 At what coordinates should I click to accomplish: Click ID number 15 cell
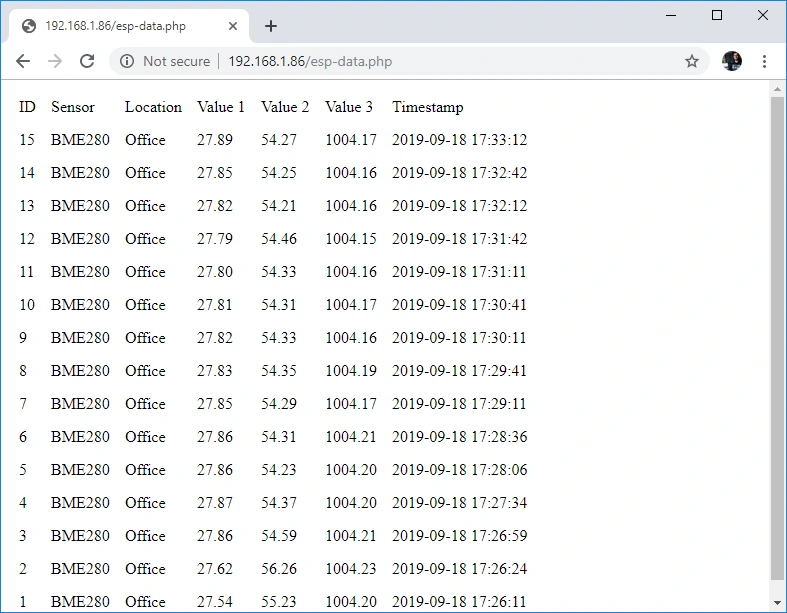[x=27, y=140]
